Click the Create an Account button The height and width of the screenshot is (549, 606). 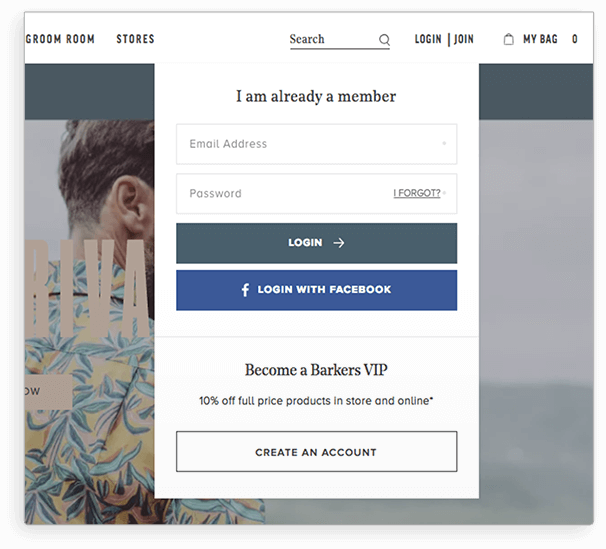tap(317, 451)
